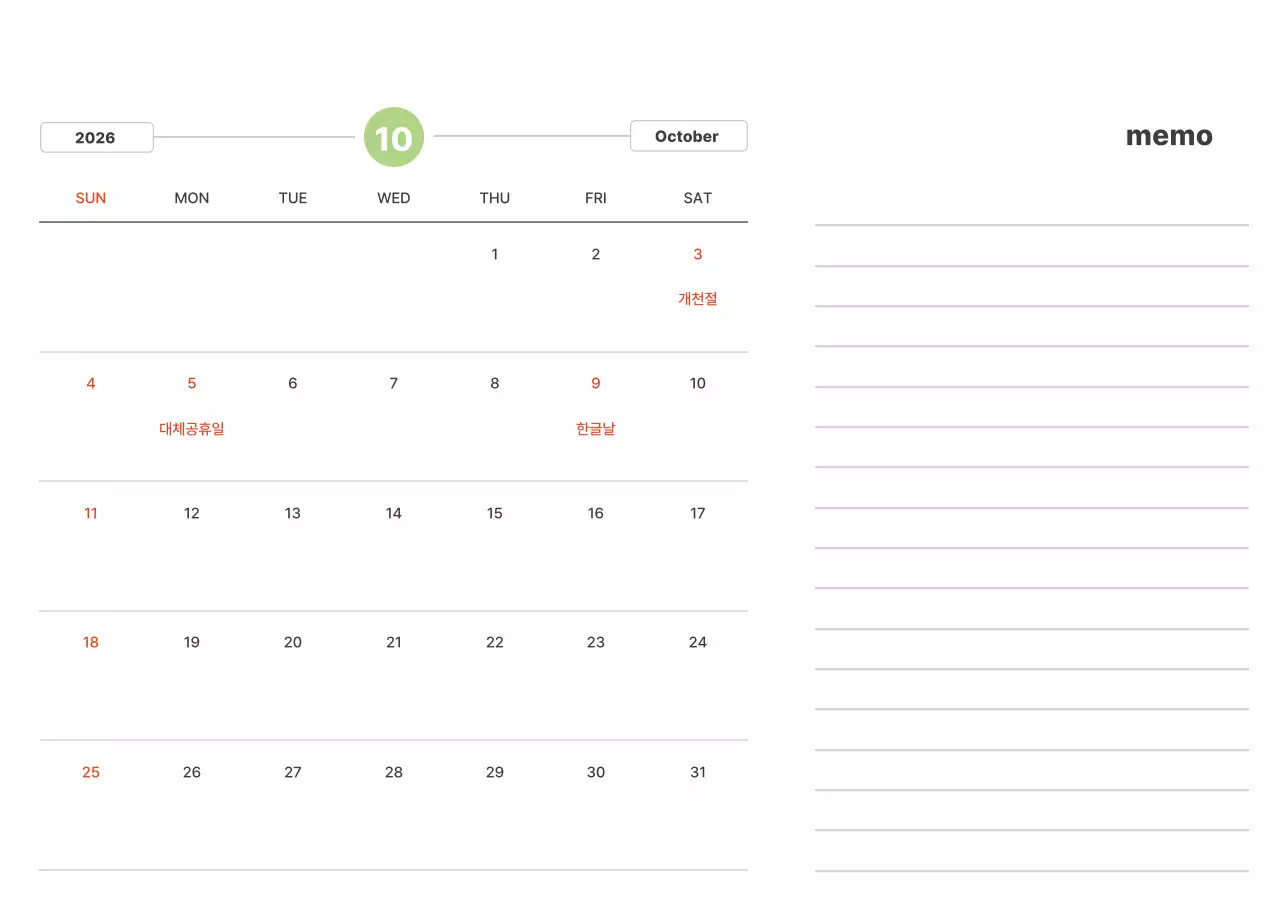Click the green 10 month circle
1280x916 pixels.
click(394, 137)
